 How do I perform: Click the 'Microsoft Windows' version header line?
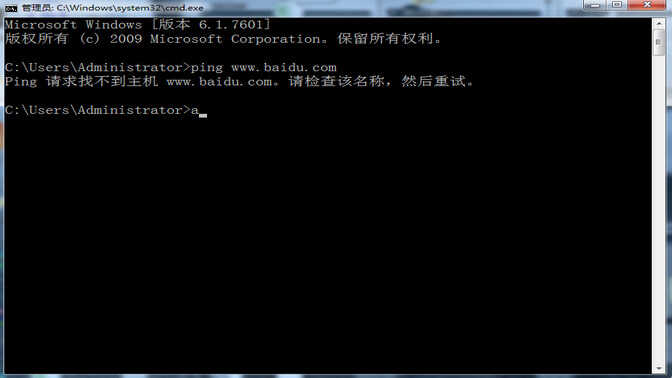coord(138,25)
